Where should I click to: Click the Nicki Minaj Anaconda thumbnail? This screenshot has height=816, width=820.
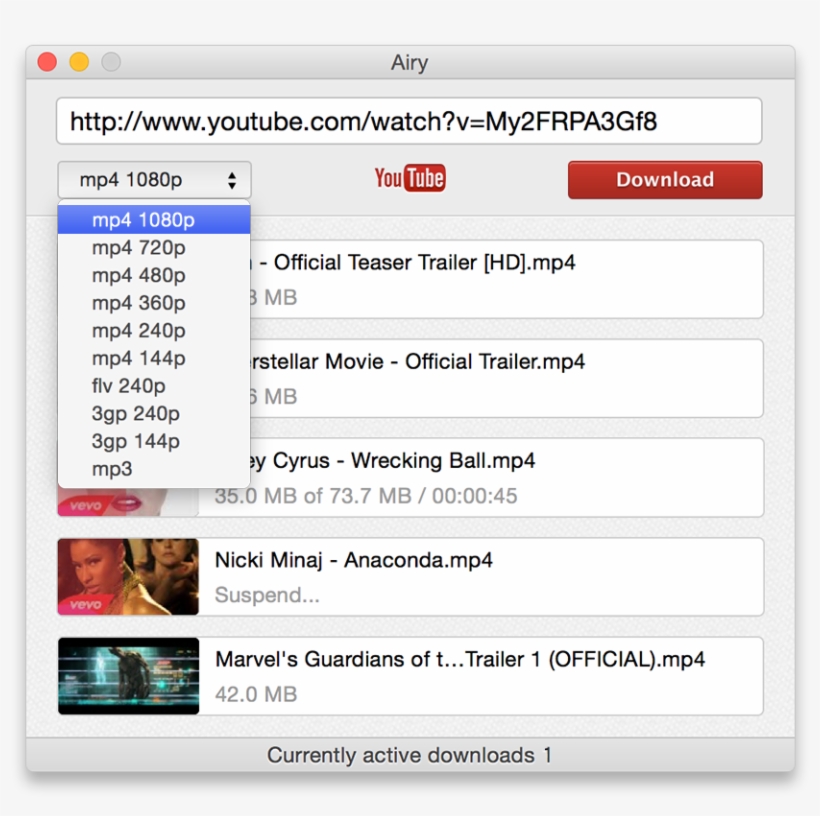tap(128, 577)
